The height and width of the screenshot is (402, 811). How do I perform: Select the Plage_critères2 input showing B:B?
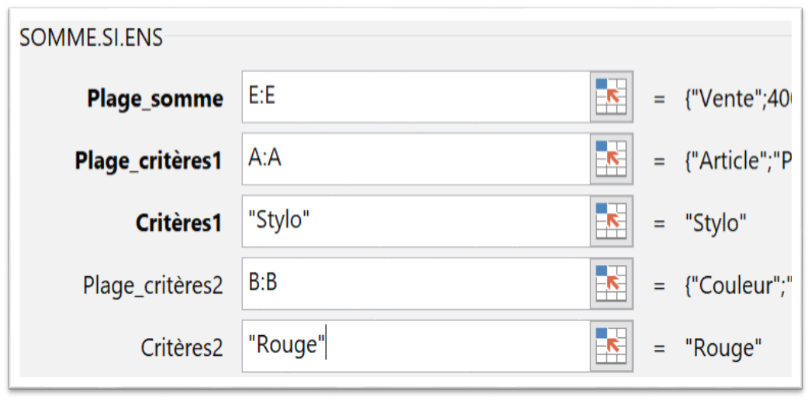416,283
